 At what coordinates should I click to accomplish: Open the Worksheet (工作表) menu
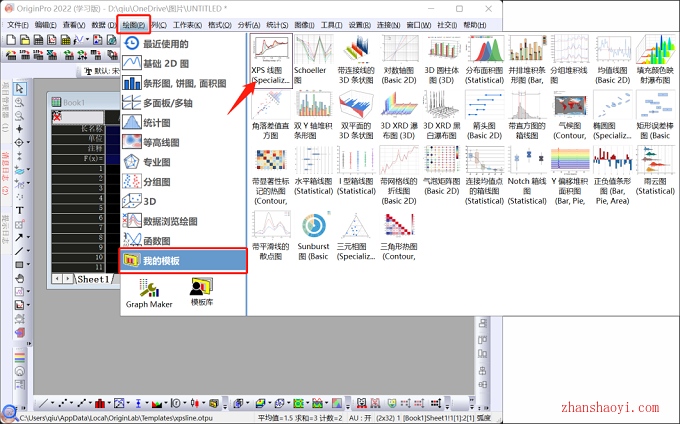pyautogui.click(x=187, y=25)
